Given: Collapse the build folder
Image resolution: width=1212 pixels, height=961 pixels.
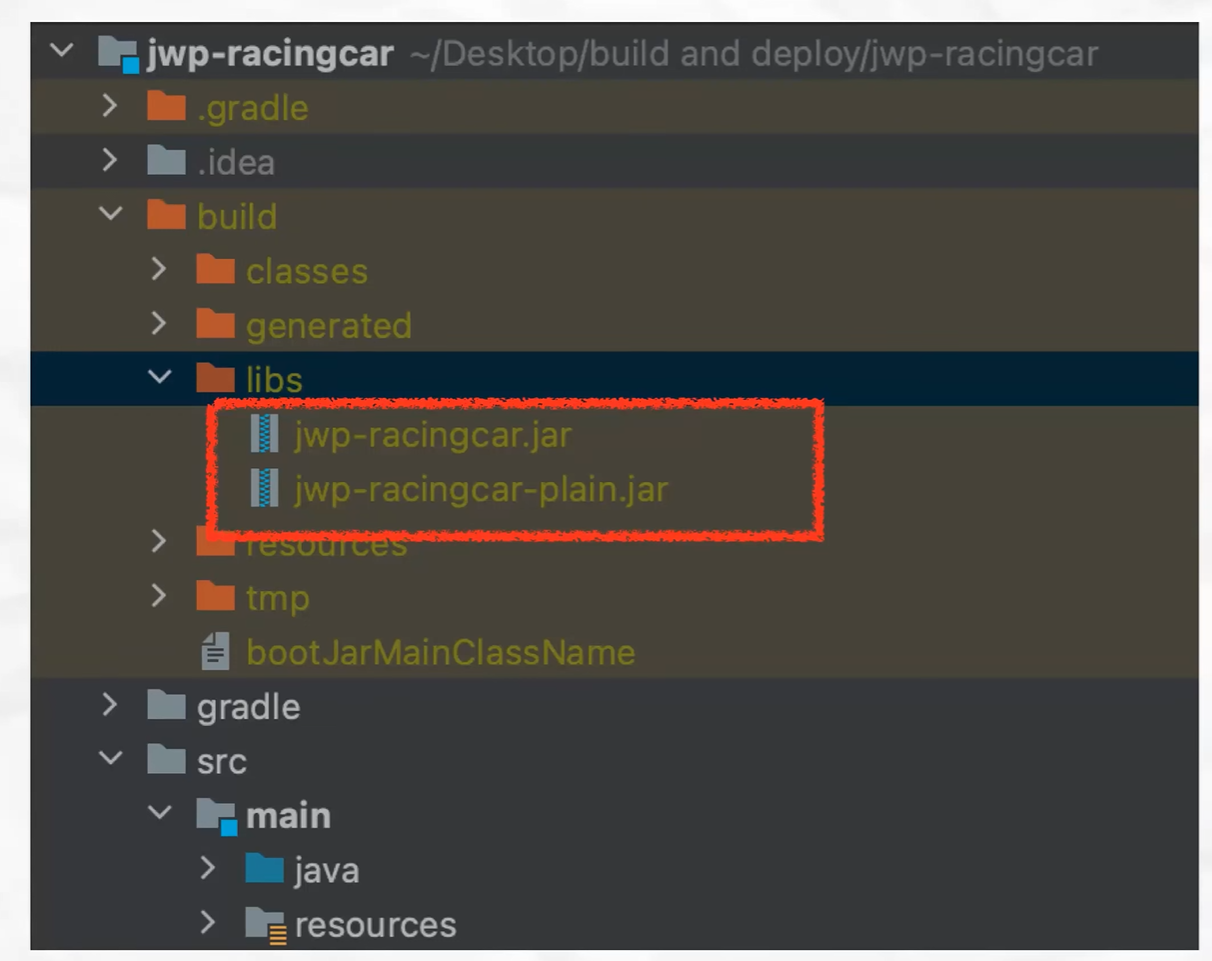Looking at the screenshot, I should tap(111, 213).
